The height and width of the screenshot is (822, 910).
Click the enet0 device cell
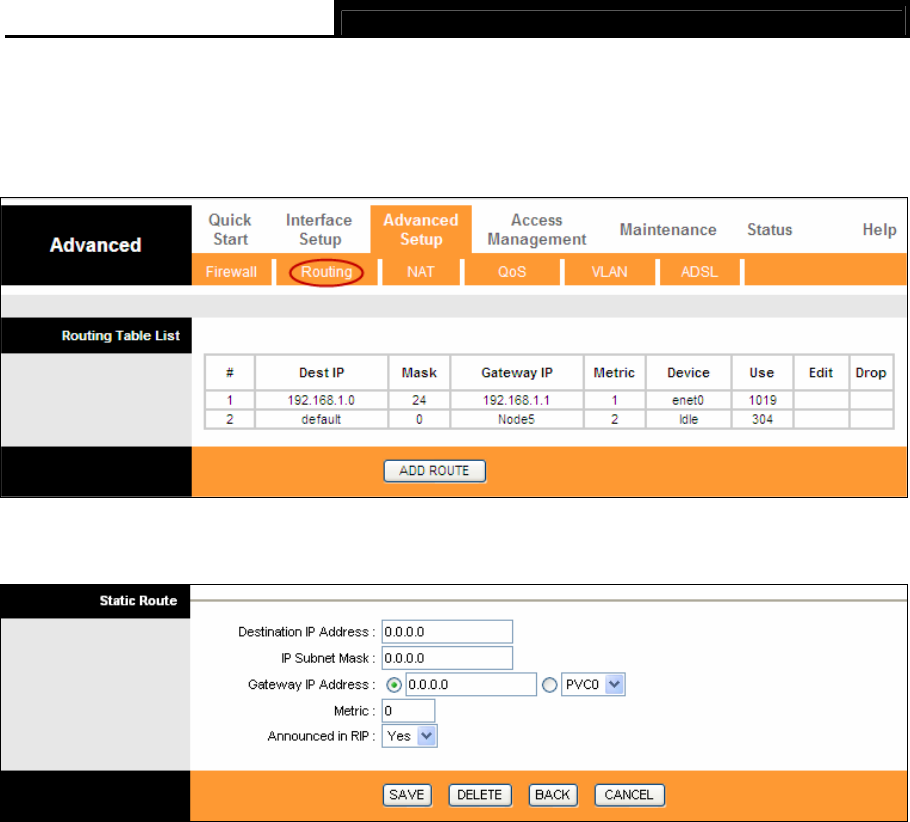688,400
